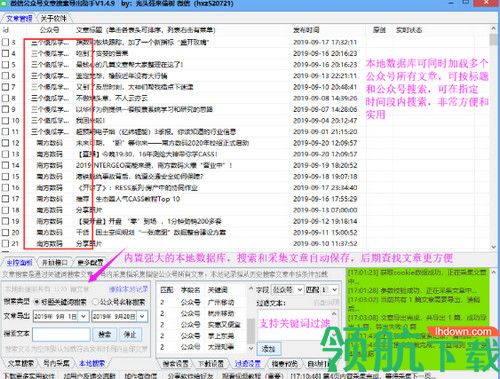Open the 下载设置 tab
This screenshot has height=379, width=500.
point(211,364)
